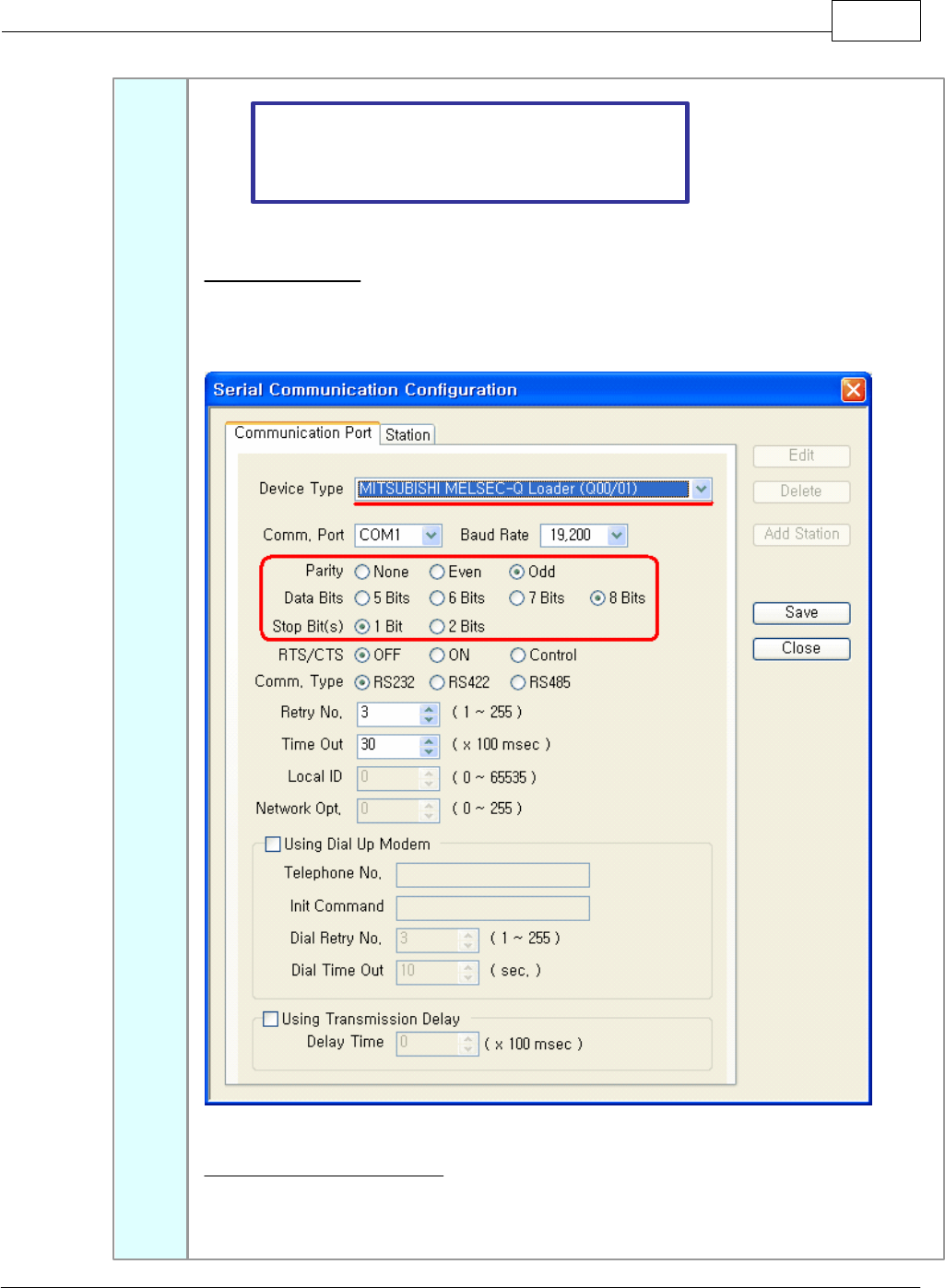Click the Delay Time field

pos(437,1044)
